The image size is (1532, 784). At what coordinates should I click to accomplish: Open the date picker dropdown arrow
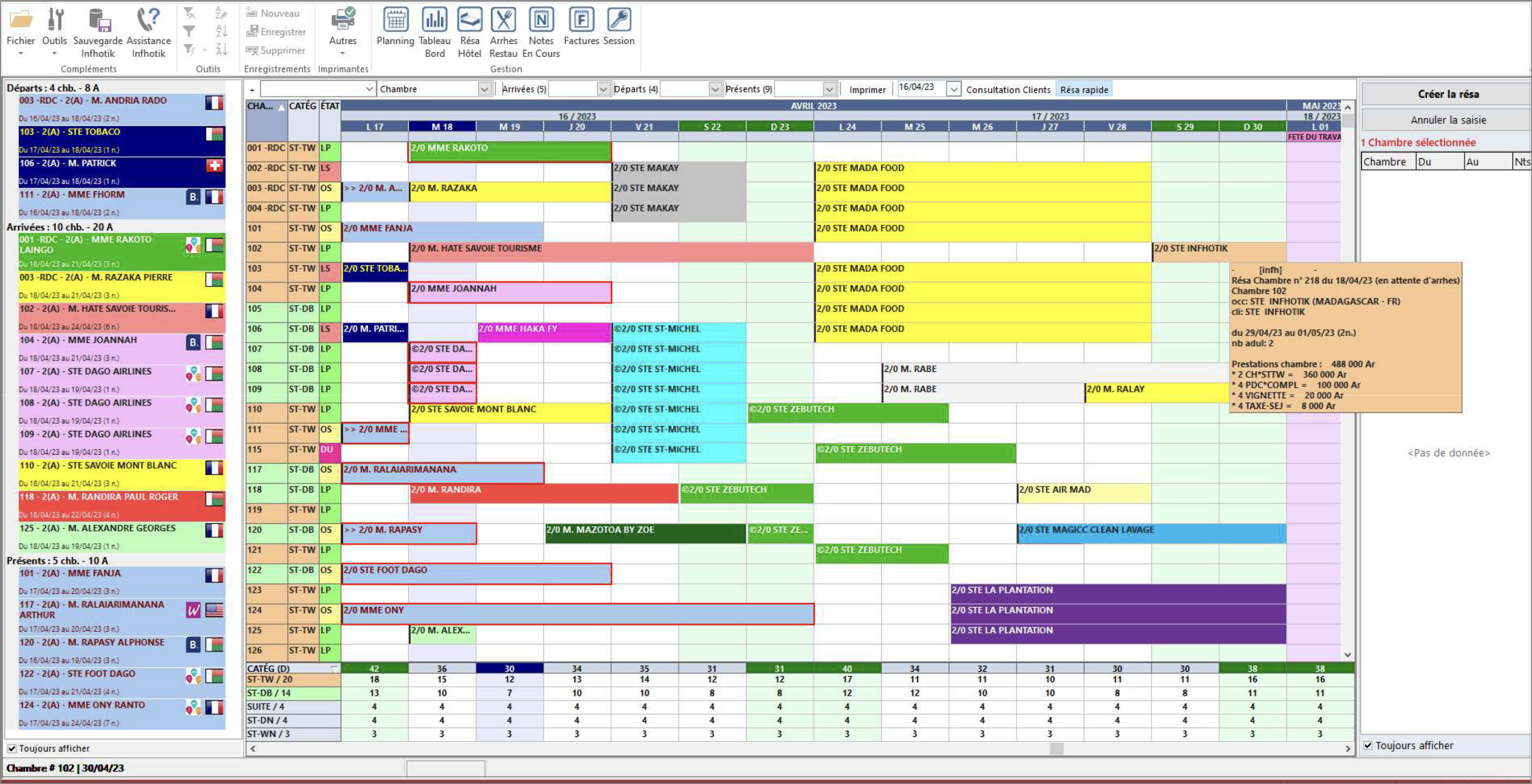pos(953,89)
